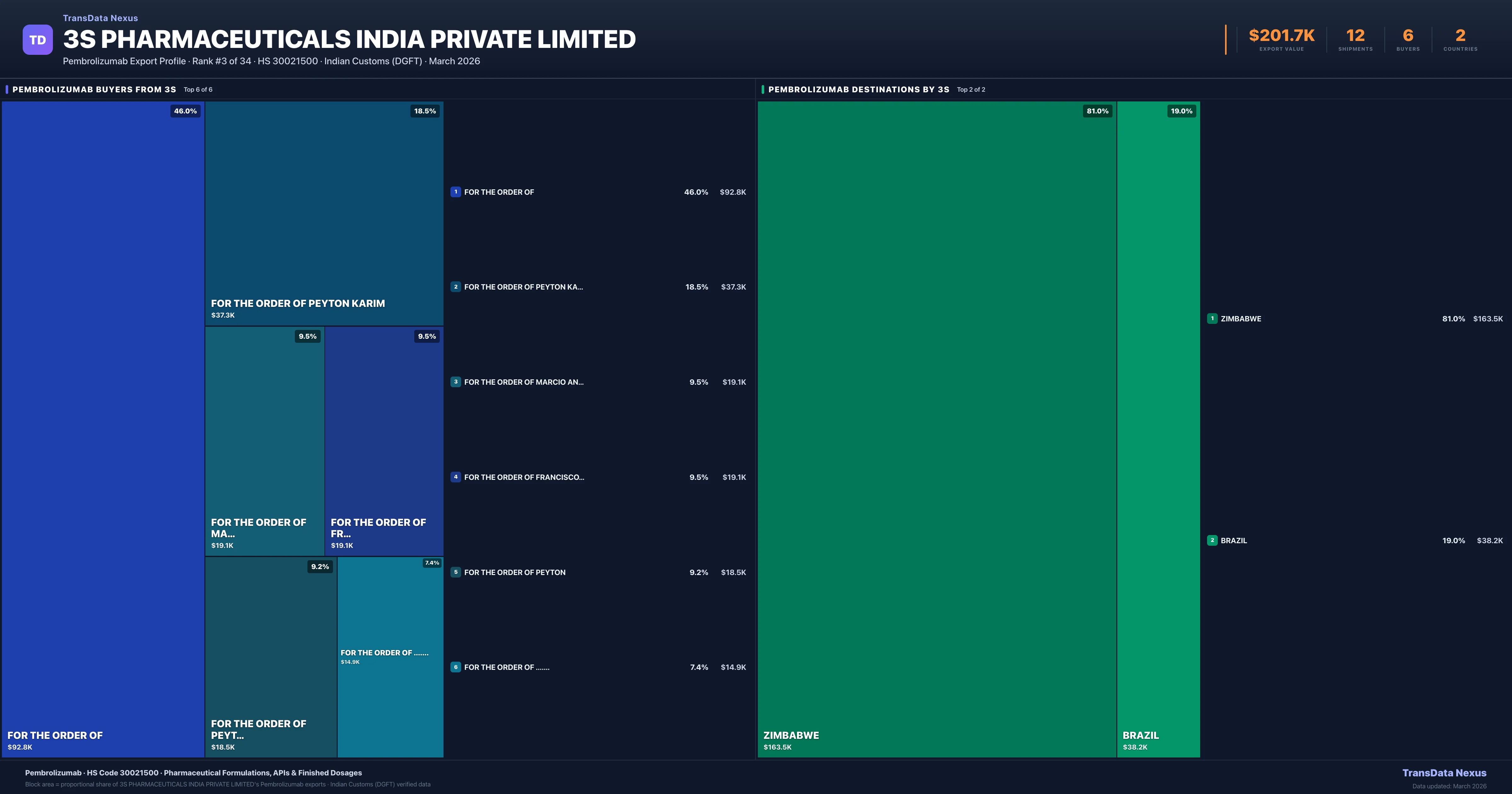Click rank 2 badge beside Brazil legend
Viewport: 1512px width, 794px height.
click(x=1212, y=540)
